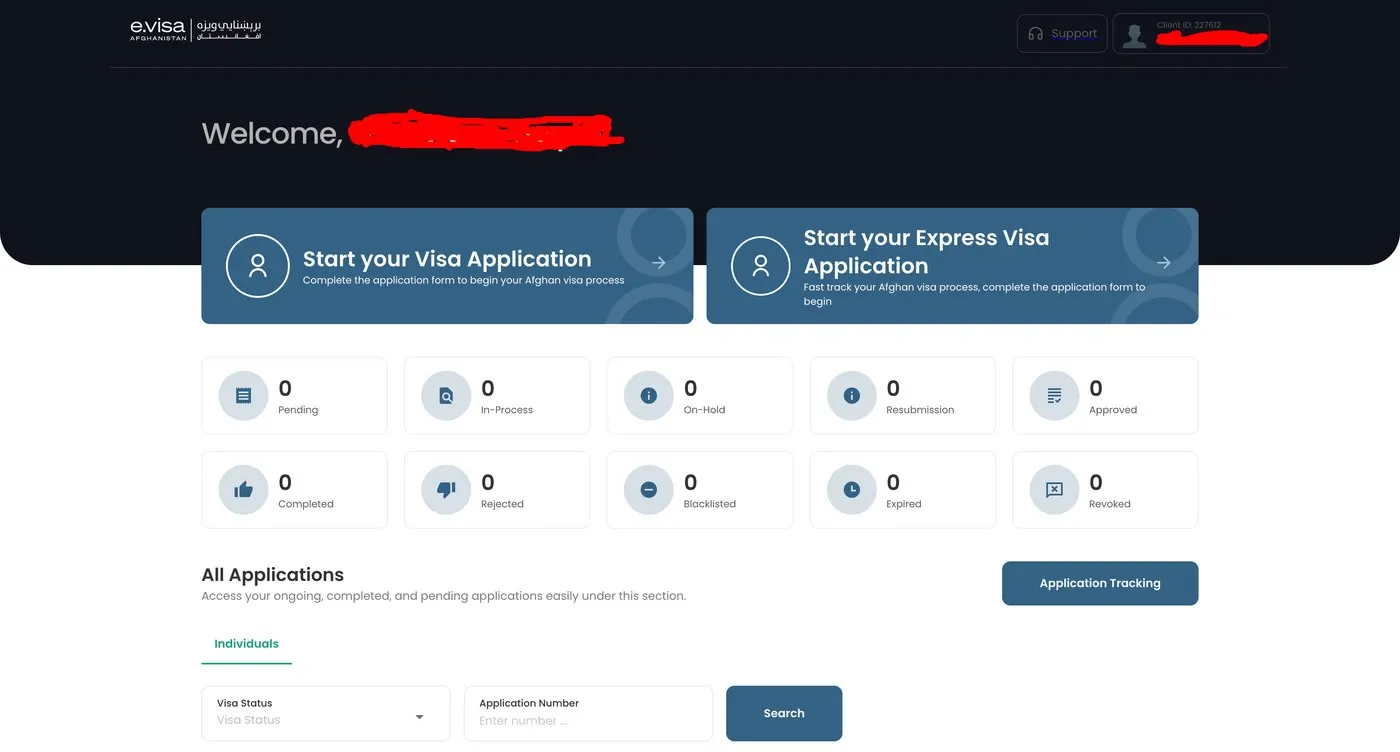The image size is (1400, 752).
Task: Click the In-Process magnifier document icon
Action: (446, 396)
